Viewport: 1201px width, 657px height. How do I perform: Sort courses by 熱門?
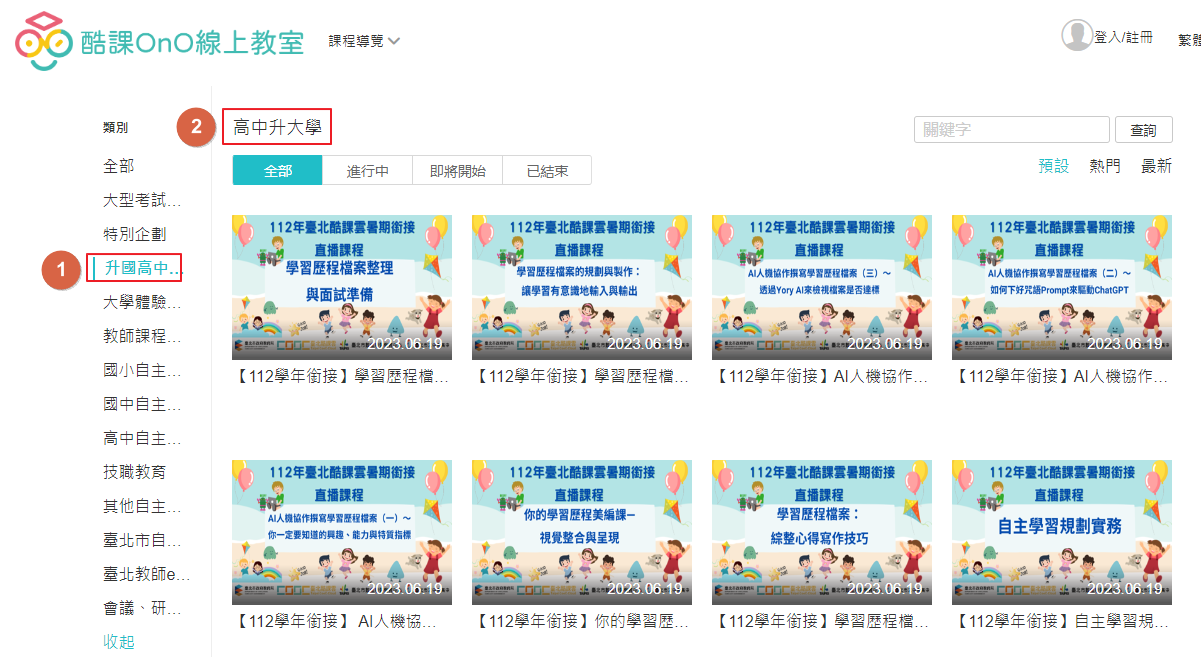click(x=1105, y=166)
